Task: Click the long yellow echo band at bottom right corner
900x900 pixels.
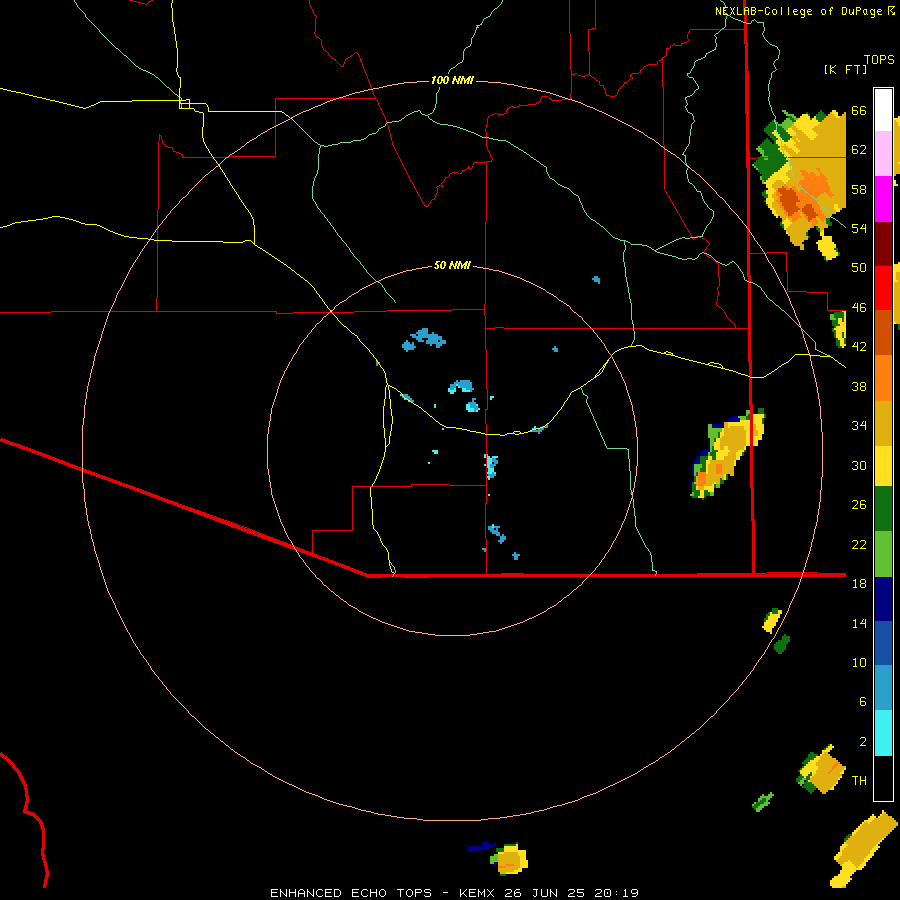Action: (864, 849)
